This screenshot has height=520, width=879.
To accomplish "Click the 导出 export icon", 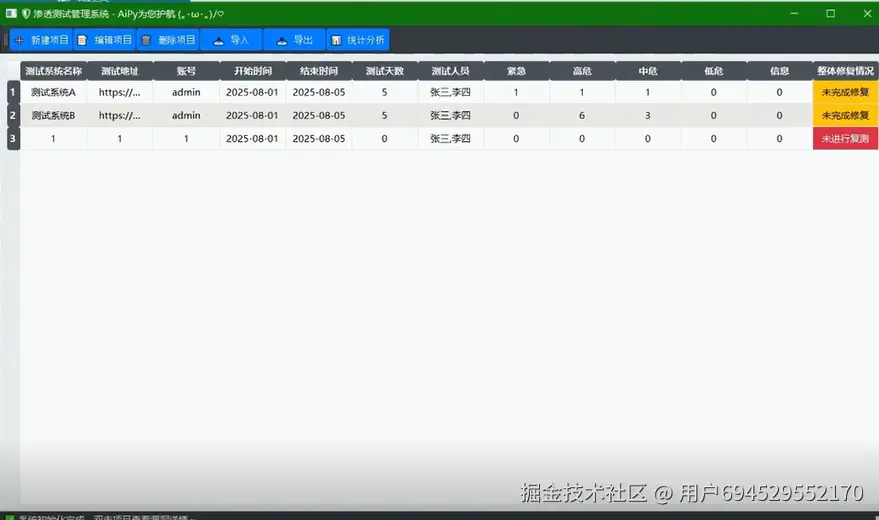I will coord(282,40).
